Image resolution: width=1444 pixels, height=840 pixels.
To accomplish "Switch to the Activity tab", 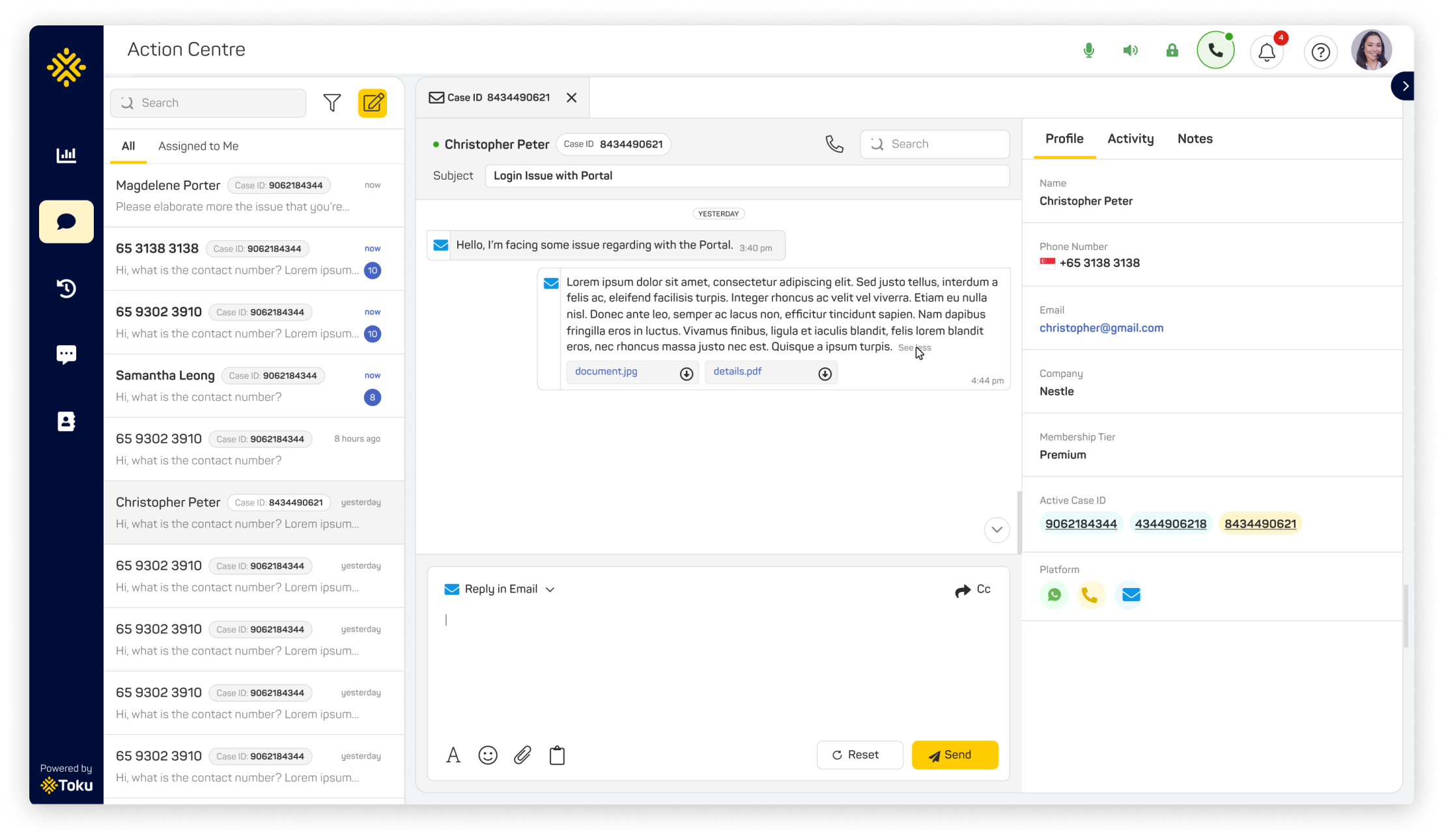I will coord(1130,138).
